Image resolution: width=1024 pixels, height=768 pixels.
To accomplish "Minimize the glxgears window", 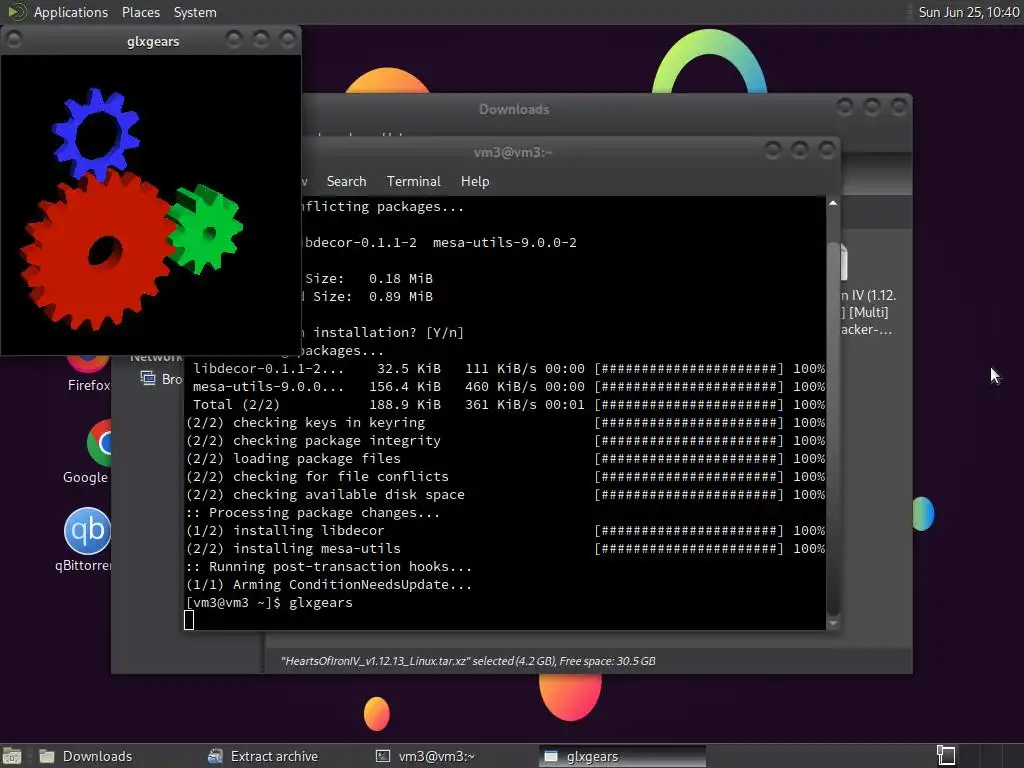I will click(x=234, y=40).
